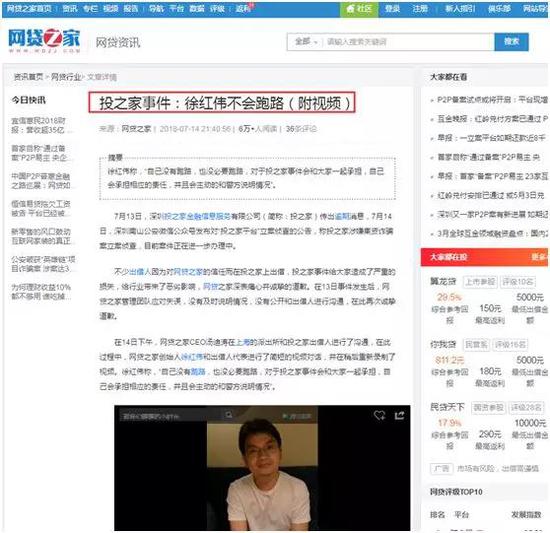Open 网贷之家首页 in top navigation
The image size is (550, 533).
pyautogui.click(x=29, y=8)
